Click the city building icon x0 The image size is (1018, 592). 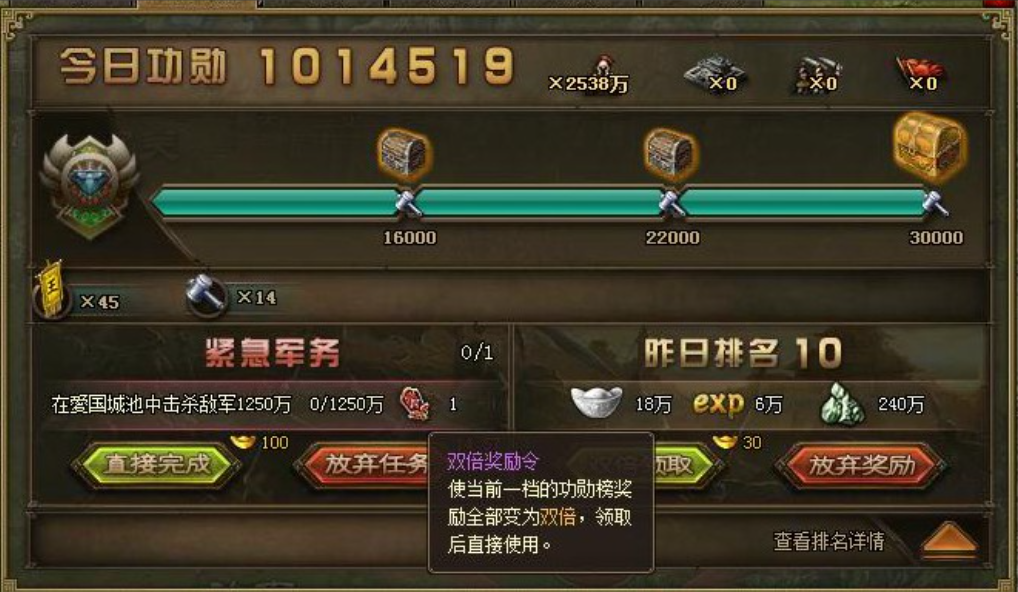pyautogui.click(x=713, y=73)
